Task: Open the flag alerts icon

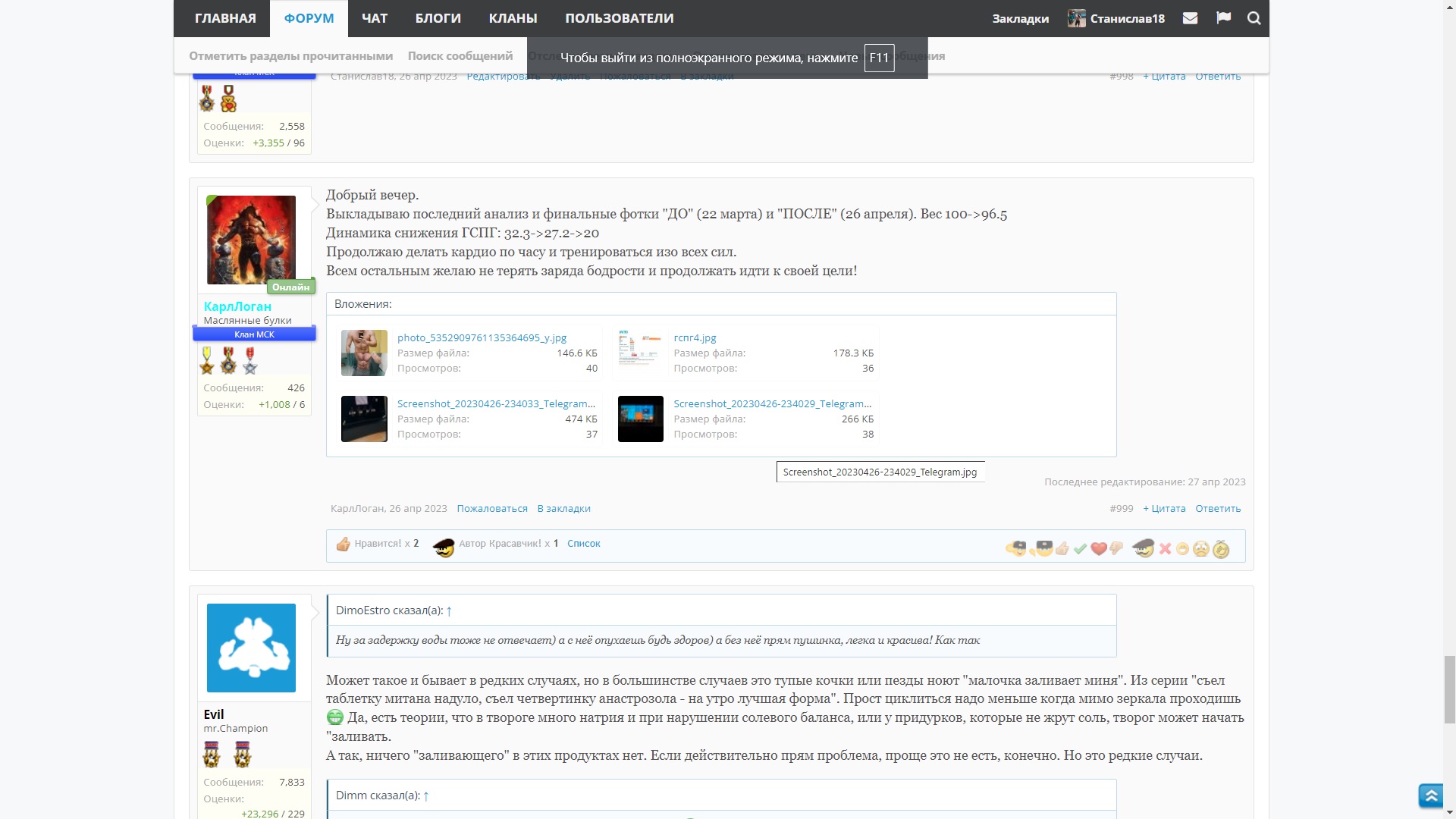Action: coord(1223,18)
